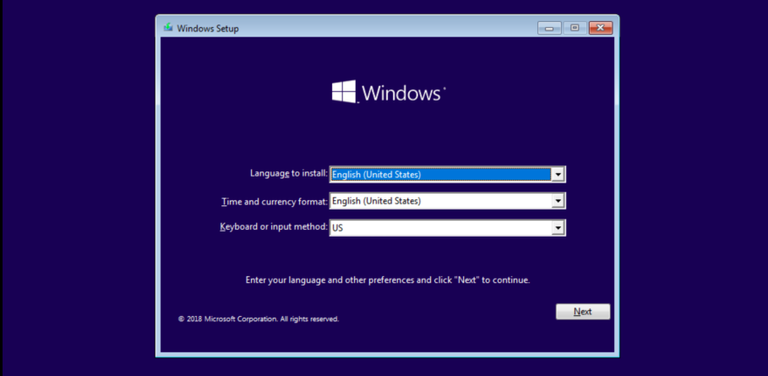Click the four-pane Windows logo
The width and height of the screenshot is (768, 376).
click(x=344, y=92)
